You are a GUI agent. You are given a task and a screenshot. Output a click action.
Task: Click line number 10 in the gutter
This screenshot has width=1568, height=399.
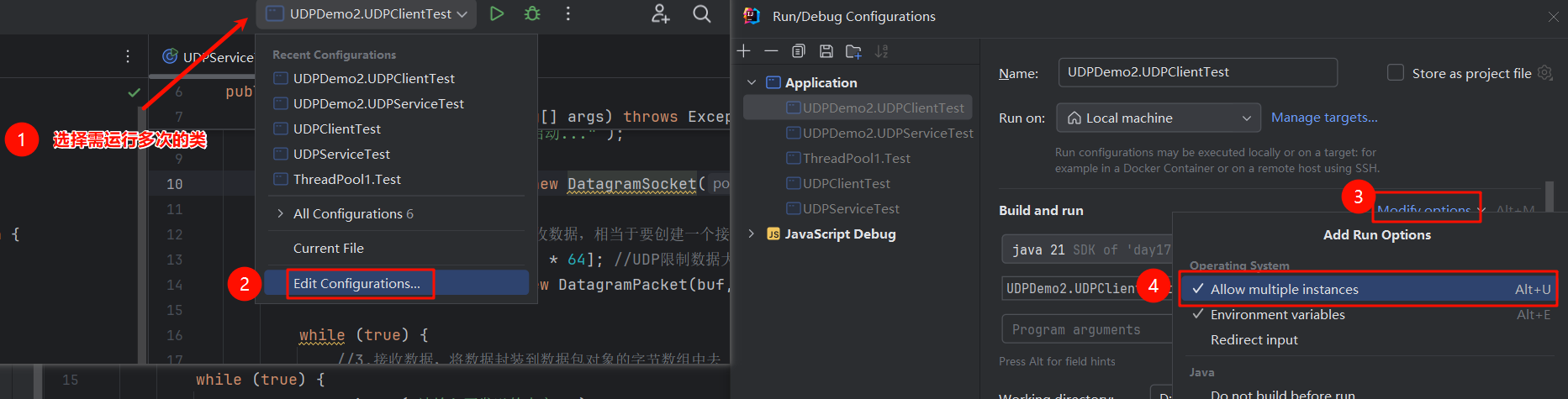point(174,184)
